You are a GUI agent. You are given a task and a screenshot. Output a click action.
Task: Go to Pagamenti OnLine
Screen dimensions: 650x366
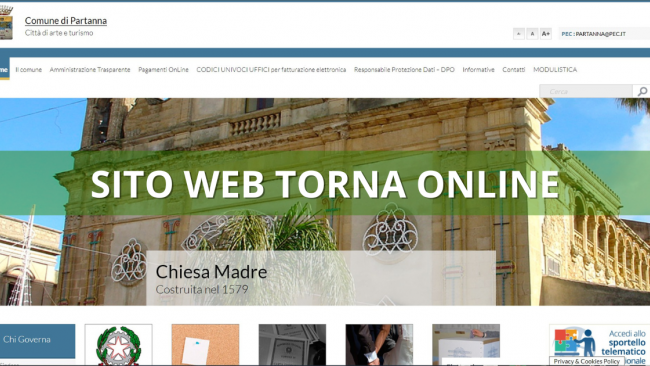163,70
